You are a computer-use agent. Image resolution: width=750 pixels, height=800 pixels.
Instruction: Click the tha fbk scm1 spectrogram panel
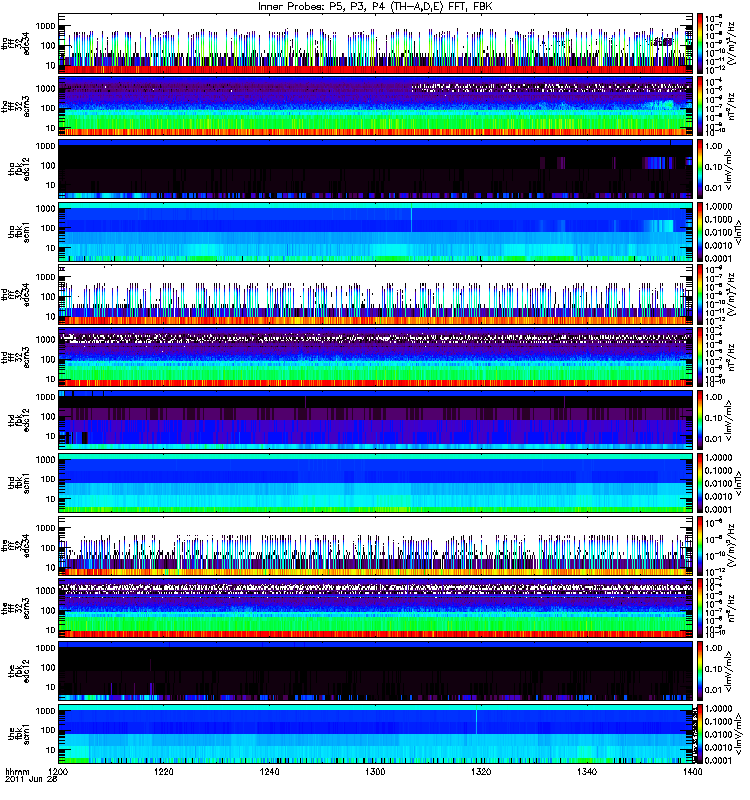point(375,232)
